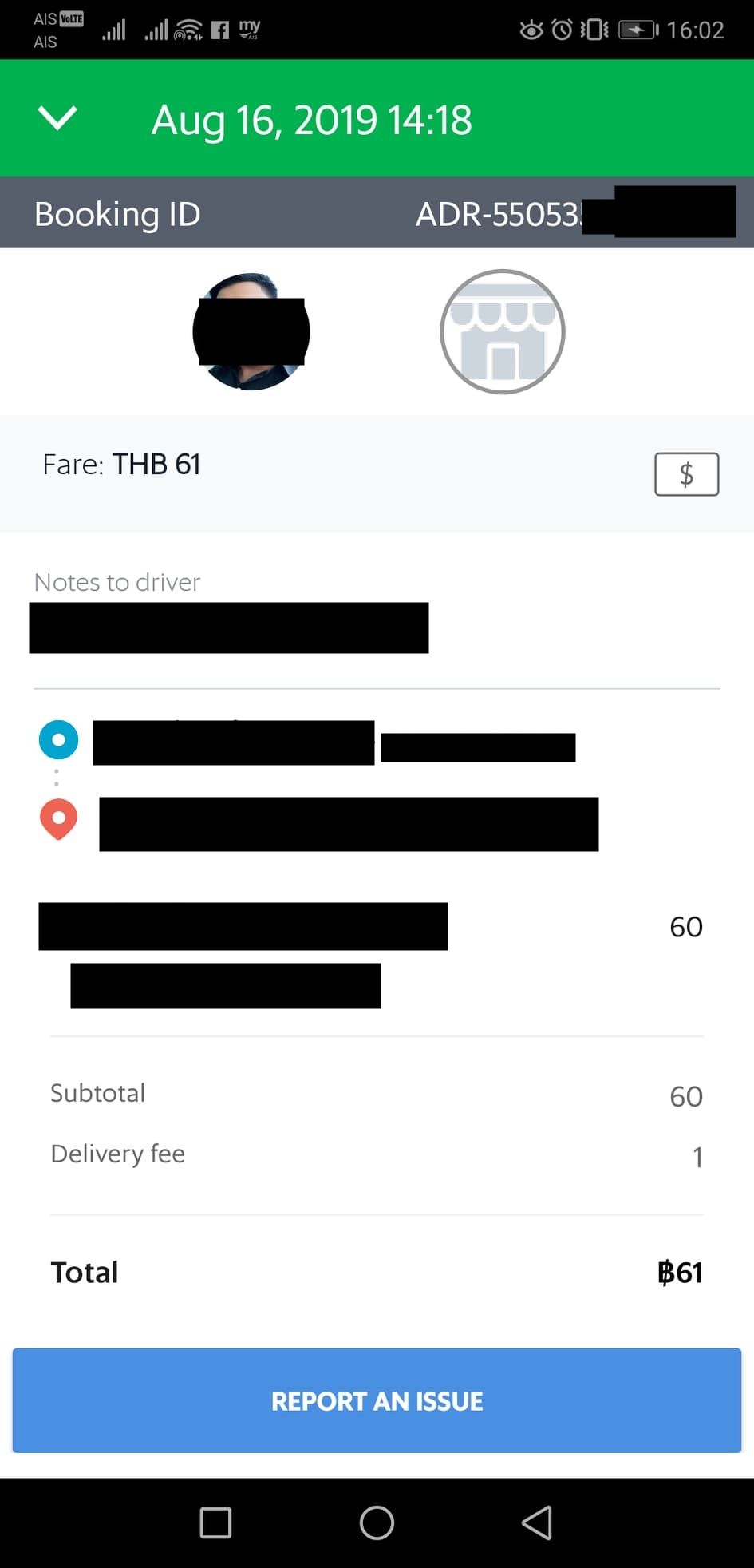The width and height of the screenshot is (754, 1568).
Task: Tap the Fare: THB 61 text
Action: [x=121, y=465]
